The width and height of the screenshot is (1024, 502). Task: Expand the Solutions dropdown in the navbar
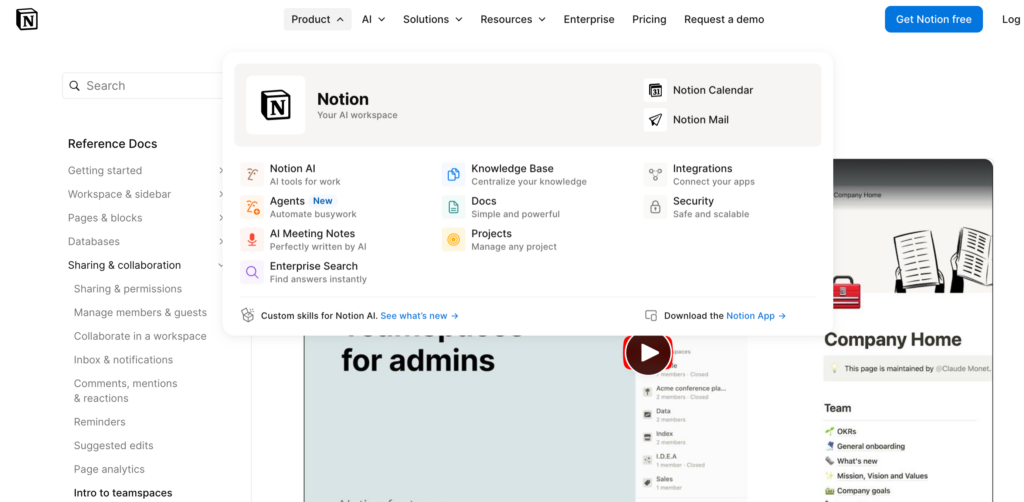pyautogui.click(x=432, y=19)
